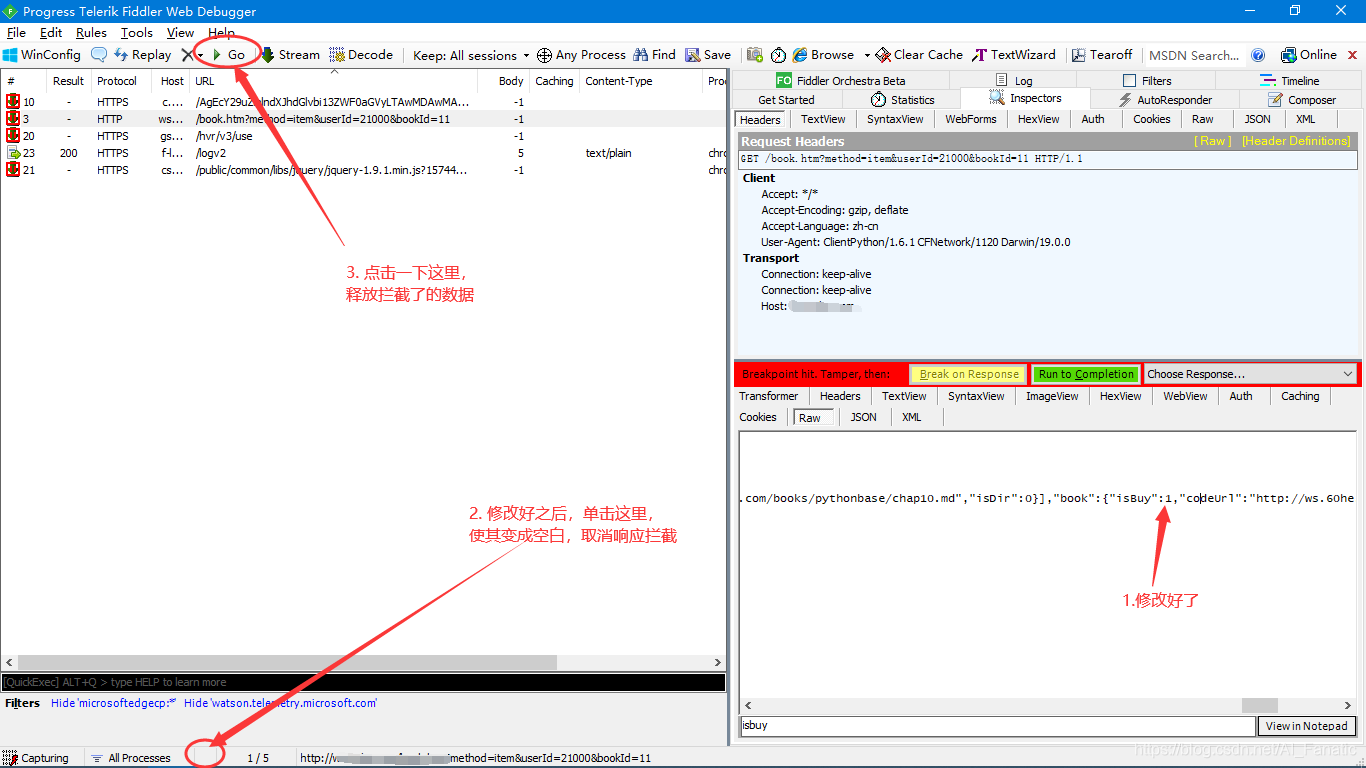1366x768 pixels.
Task: Toggle Decode option in toolbar
Action: [x=361, y=55]
